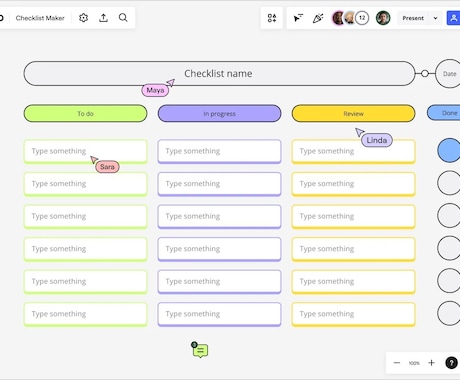460x380 pixels.
Task: Click first To do card field
Action: [85, 151]
